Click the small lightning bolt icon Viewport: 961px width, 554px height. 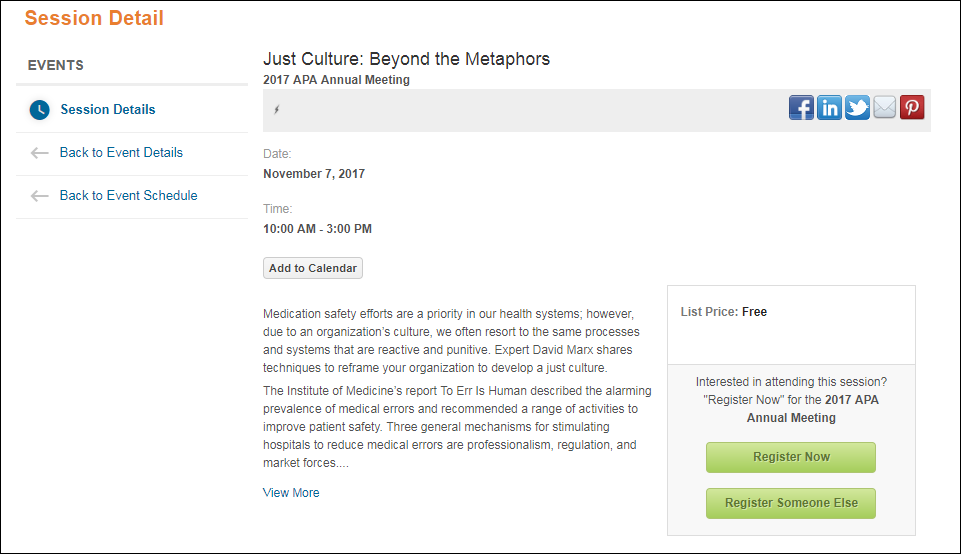(x=276, y=110)
